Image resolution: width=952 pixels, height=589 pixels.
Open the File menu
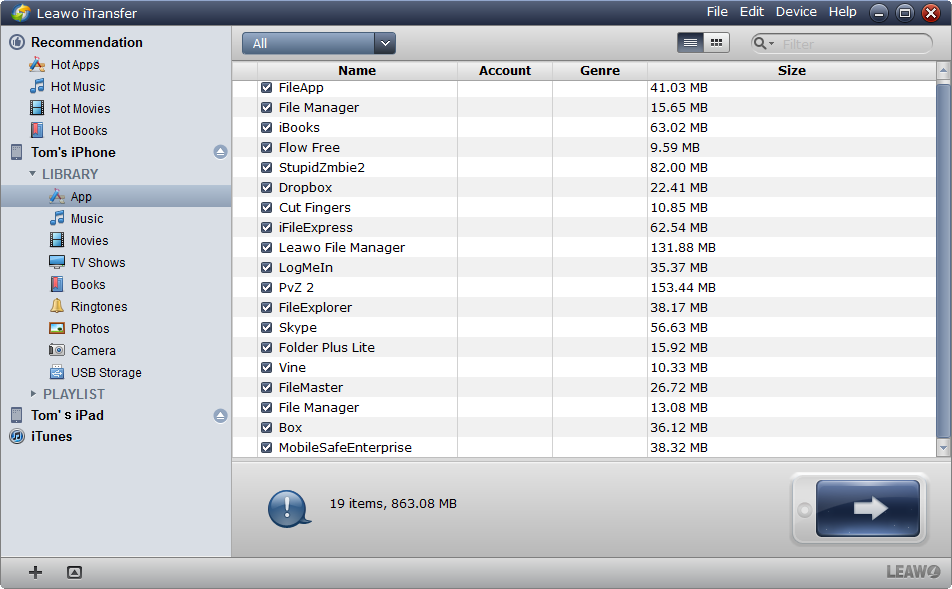coord(717,12)
